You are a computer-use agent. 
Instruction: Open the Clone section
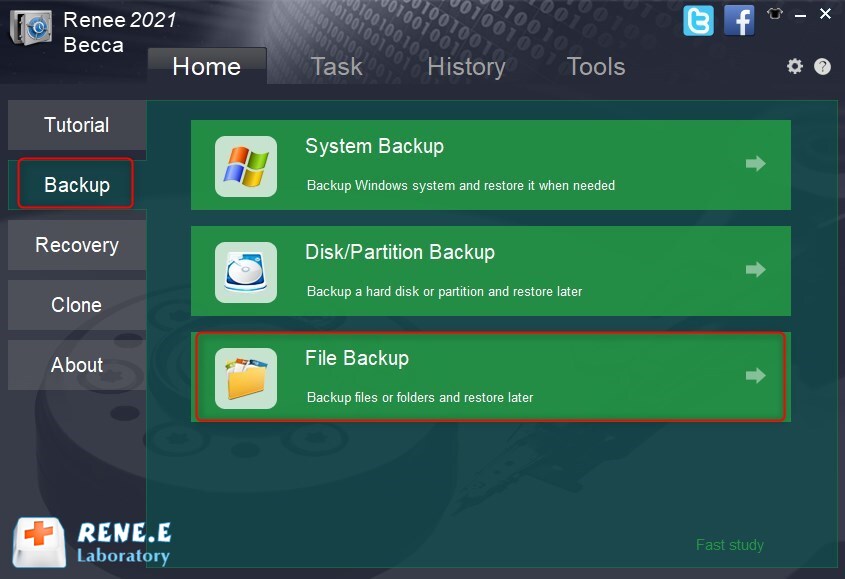point(77,305)
